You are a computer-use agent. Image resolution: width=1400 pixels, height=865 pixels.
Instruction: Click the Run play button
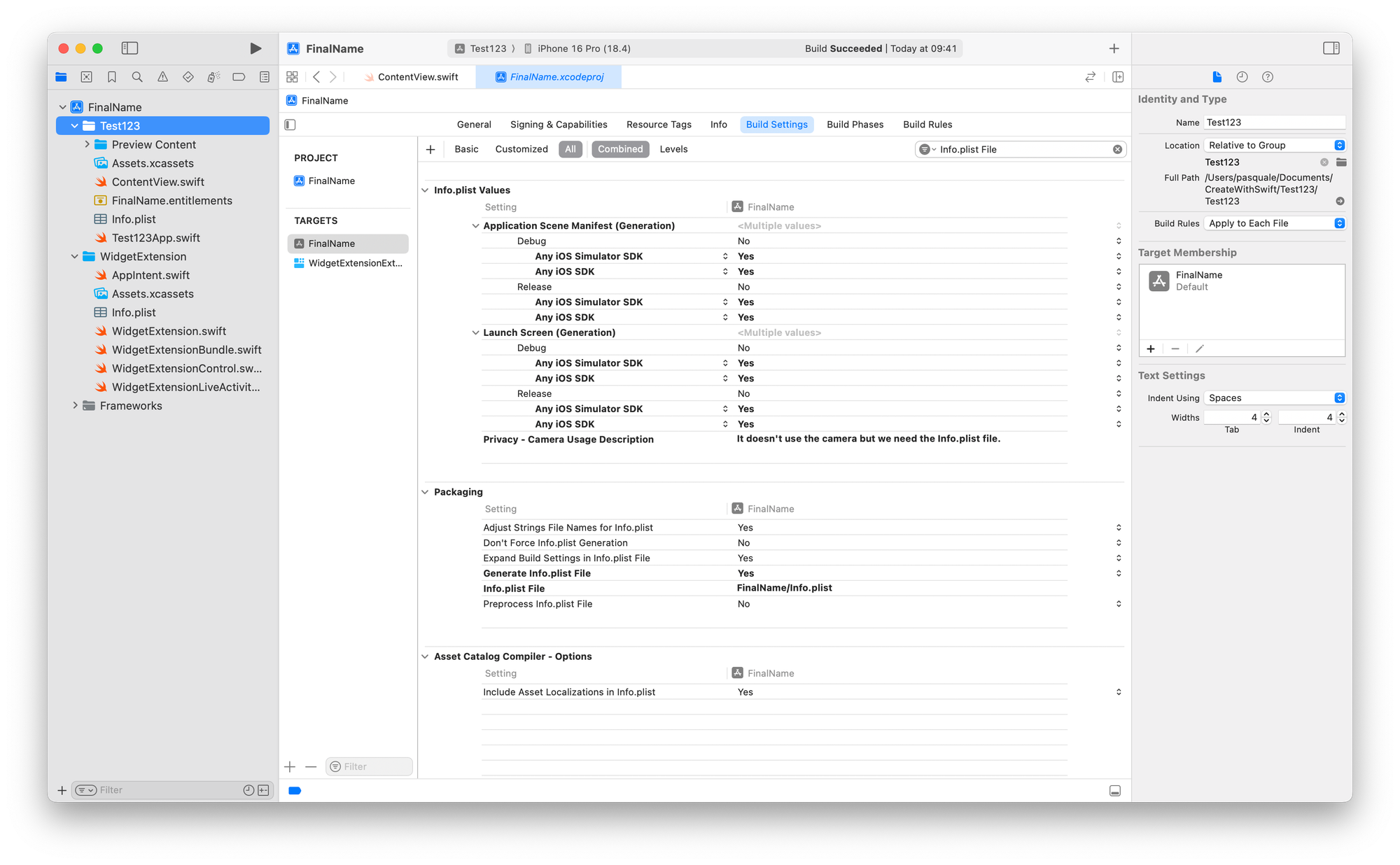point(255,48)
